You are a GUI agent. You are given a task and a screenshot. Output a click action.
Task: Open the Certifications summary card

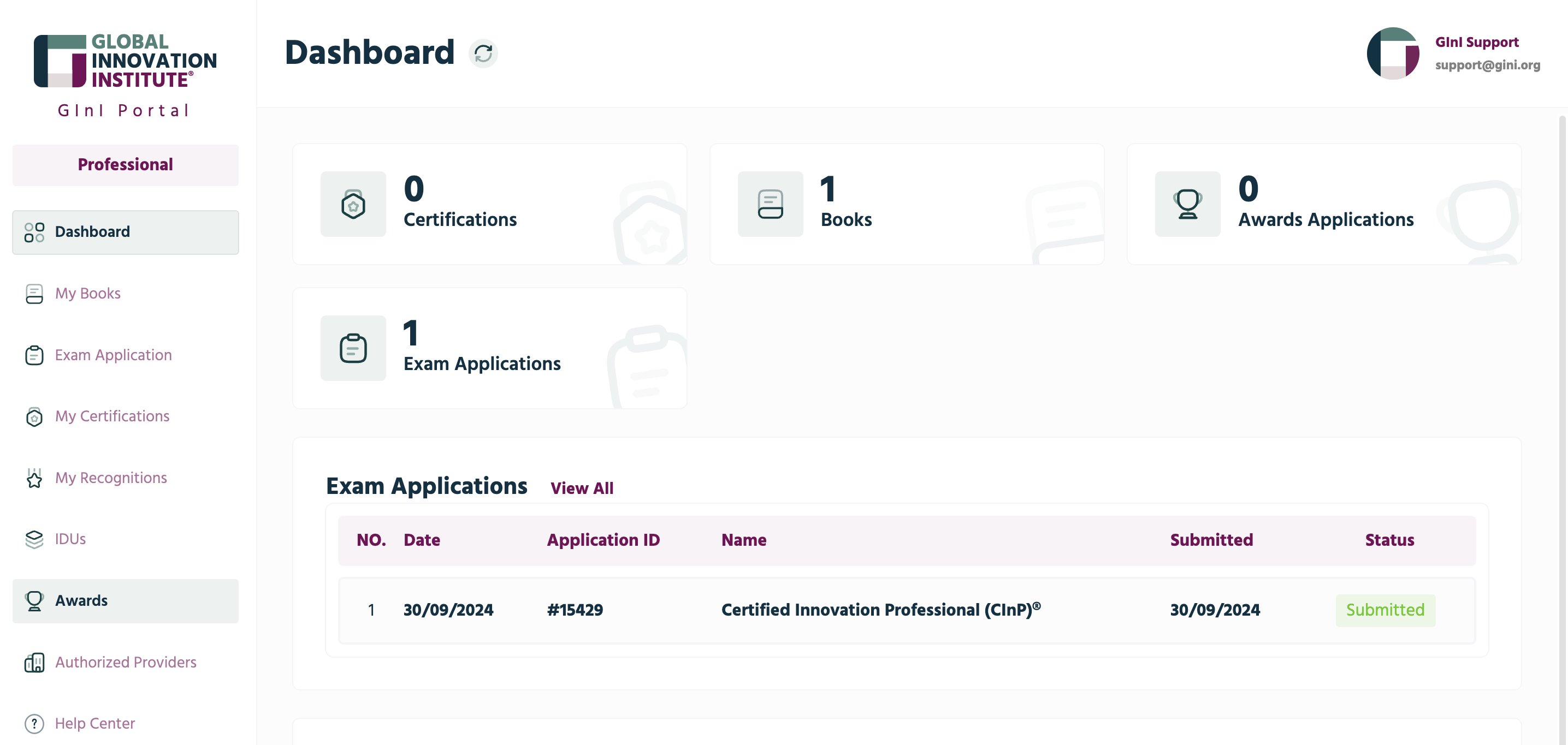coord(489,204)
